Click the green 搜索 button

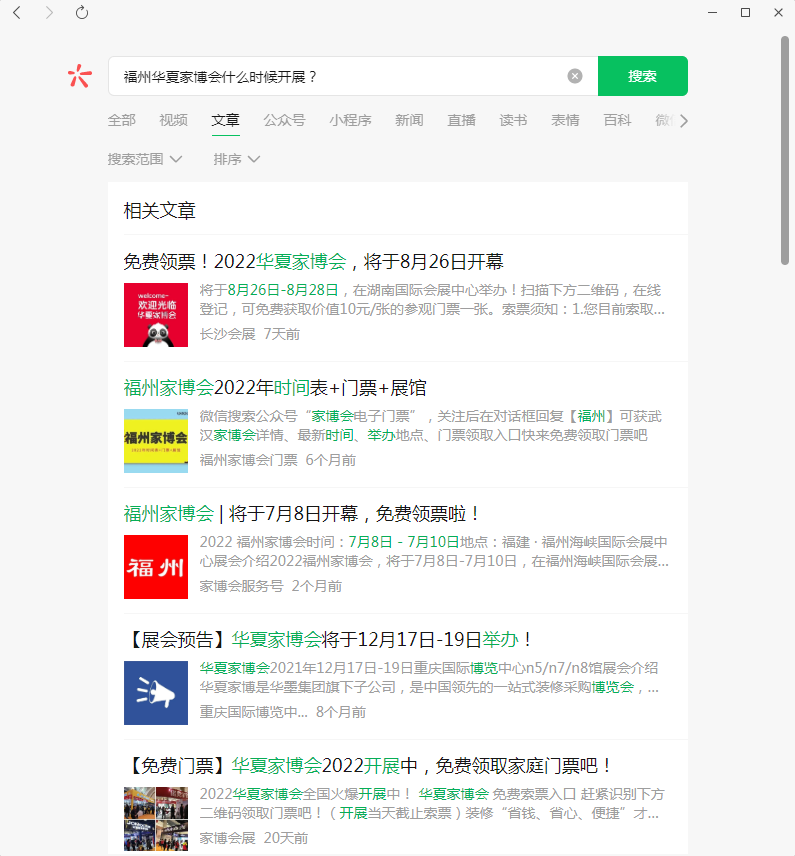(x=643, y=76)
